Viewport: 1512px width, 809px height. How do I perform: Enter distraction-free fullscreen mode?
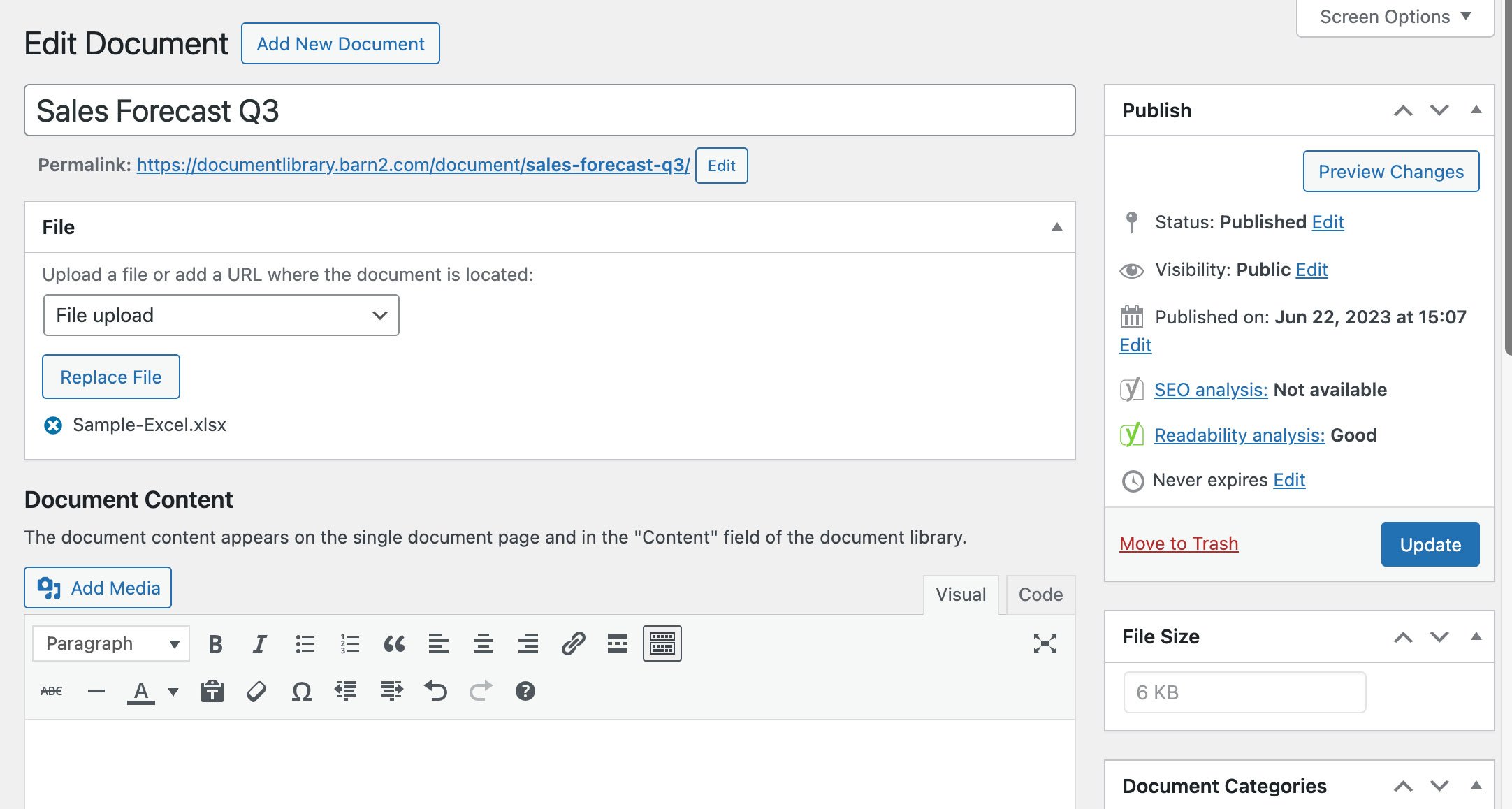1045,643
